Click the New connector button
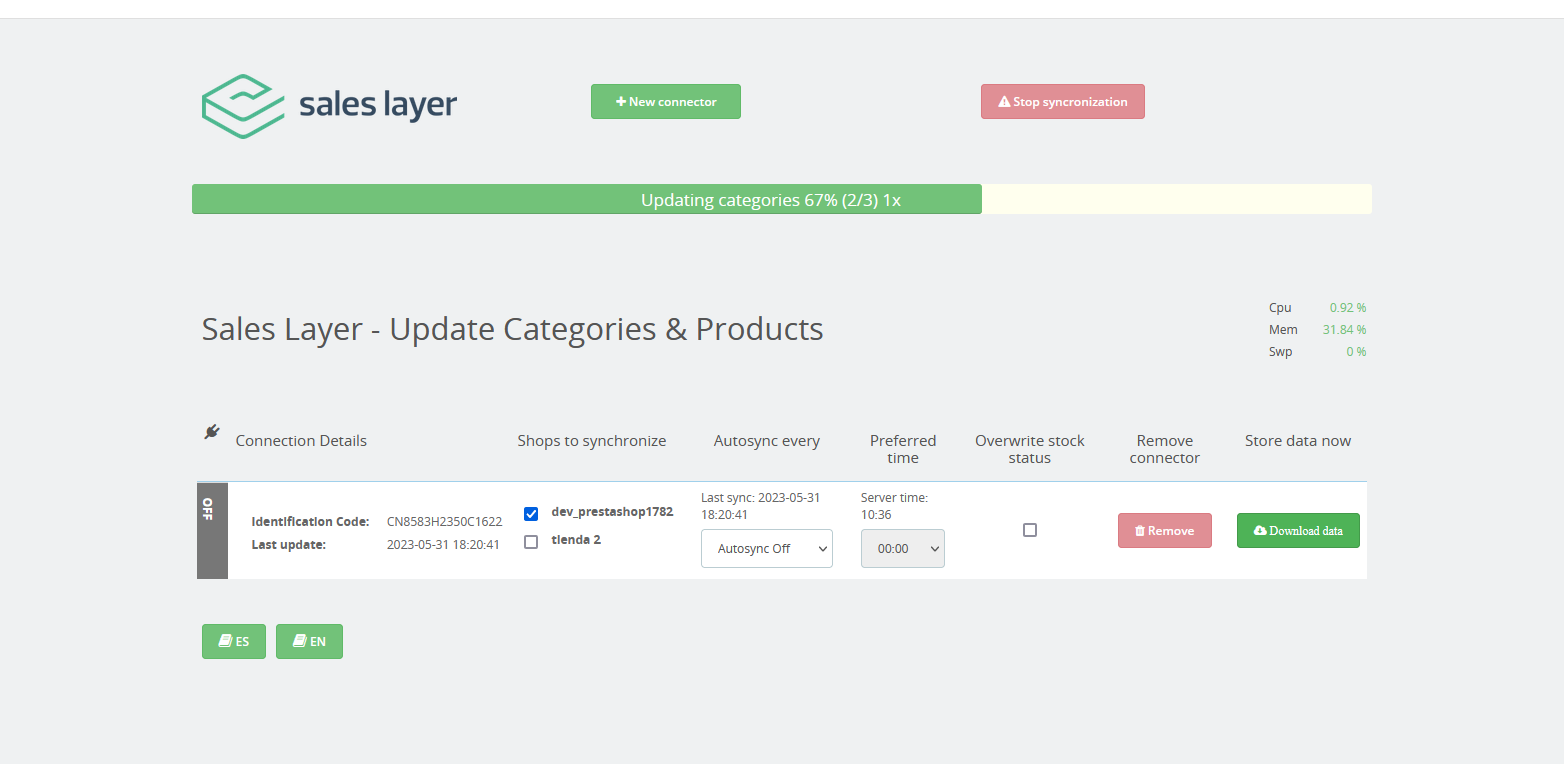 coord(666,101)
